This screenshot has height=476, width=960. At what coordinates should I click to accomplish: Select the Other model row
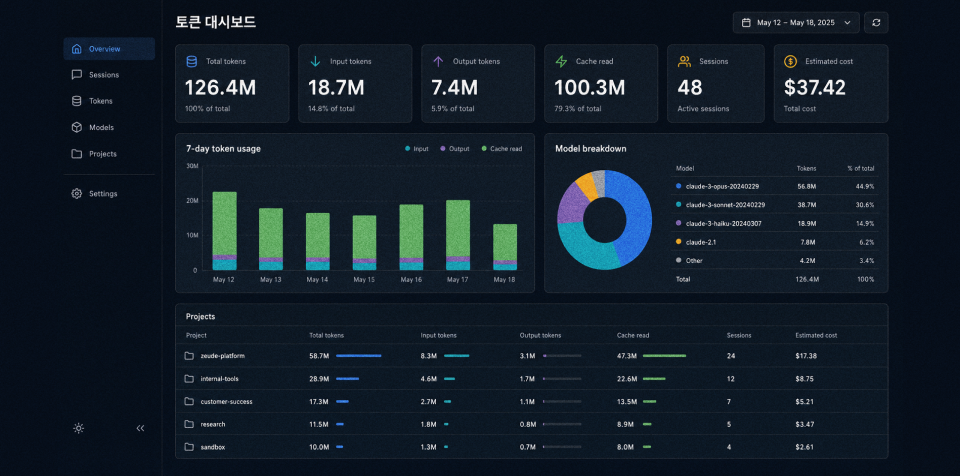pyautogui.click(x=774, y=260)
